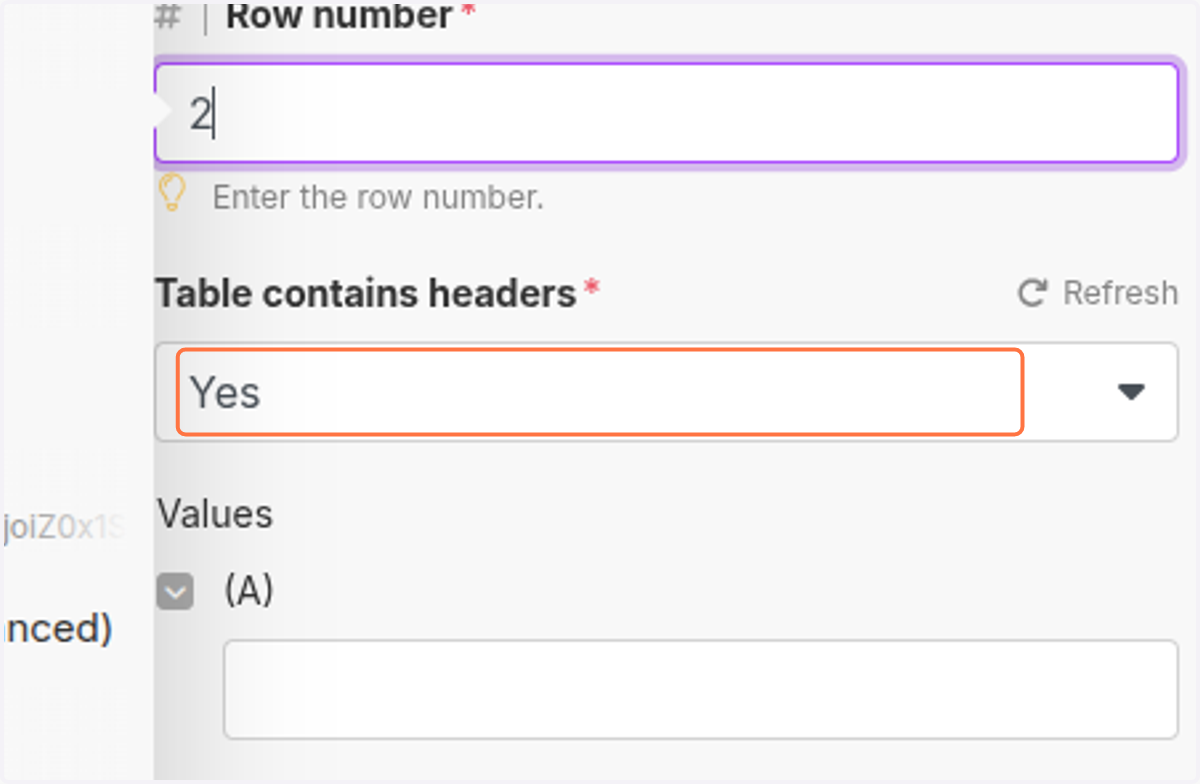
Task: Click the pointer notch left of Row number field
Action: (x=160, y=113)
